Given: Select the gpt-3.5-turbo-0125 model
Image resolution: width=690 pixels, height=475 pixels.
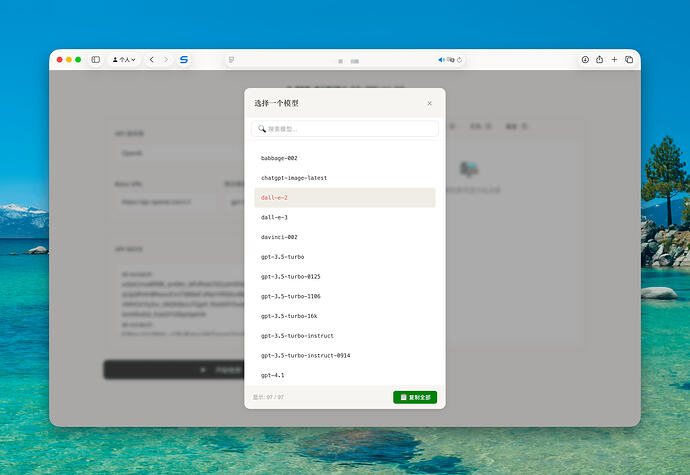Looking at the screenshot, I should 345,276.
